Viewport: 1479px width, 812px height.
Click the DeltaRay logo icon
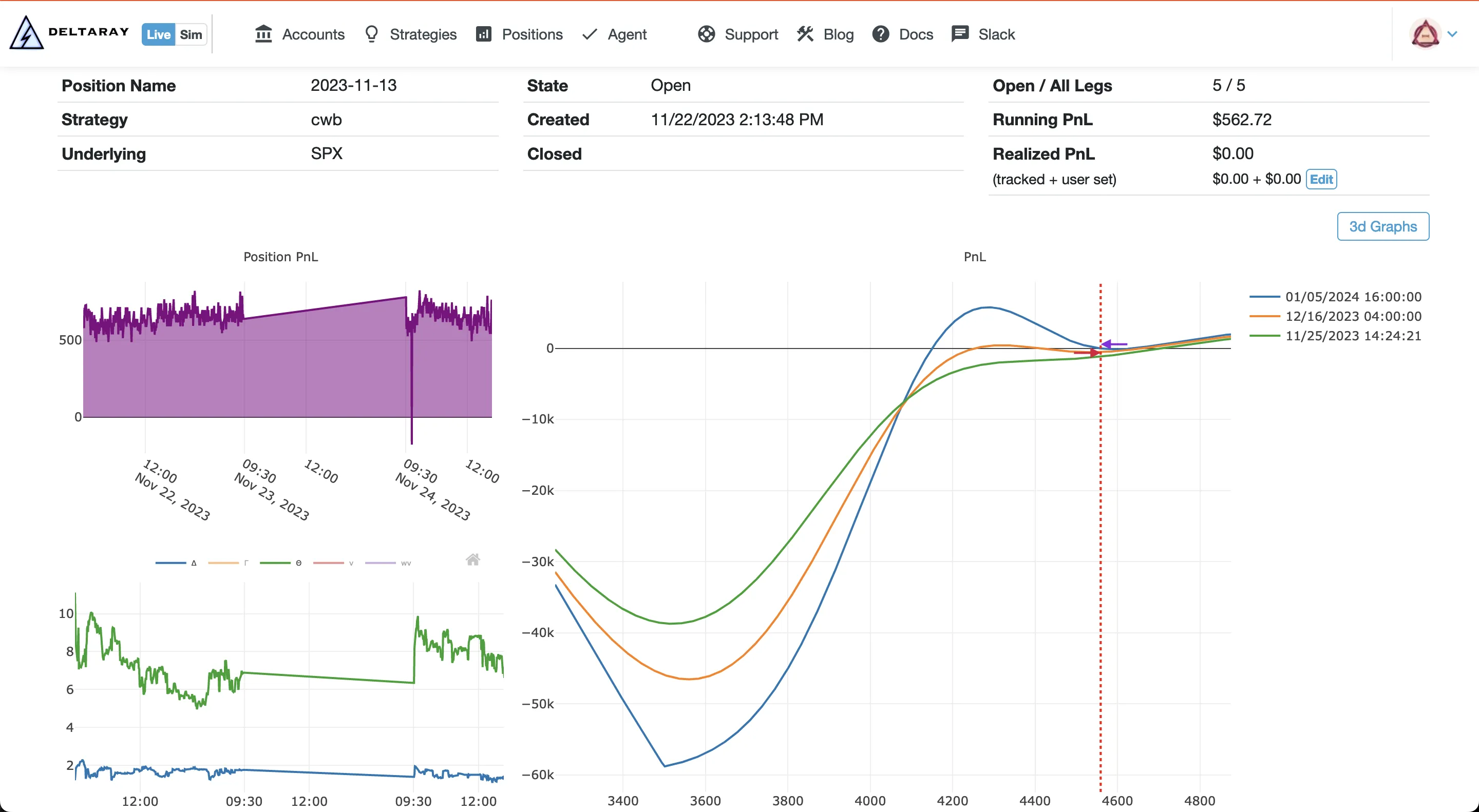click(x=25, y=33)
